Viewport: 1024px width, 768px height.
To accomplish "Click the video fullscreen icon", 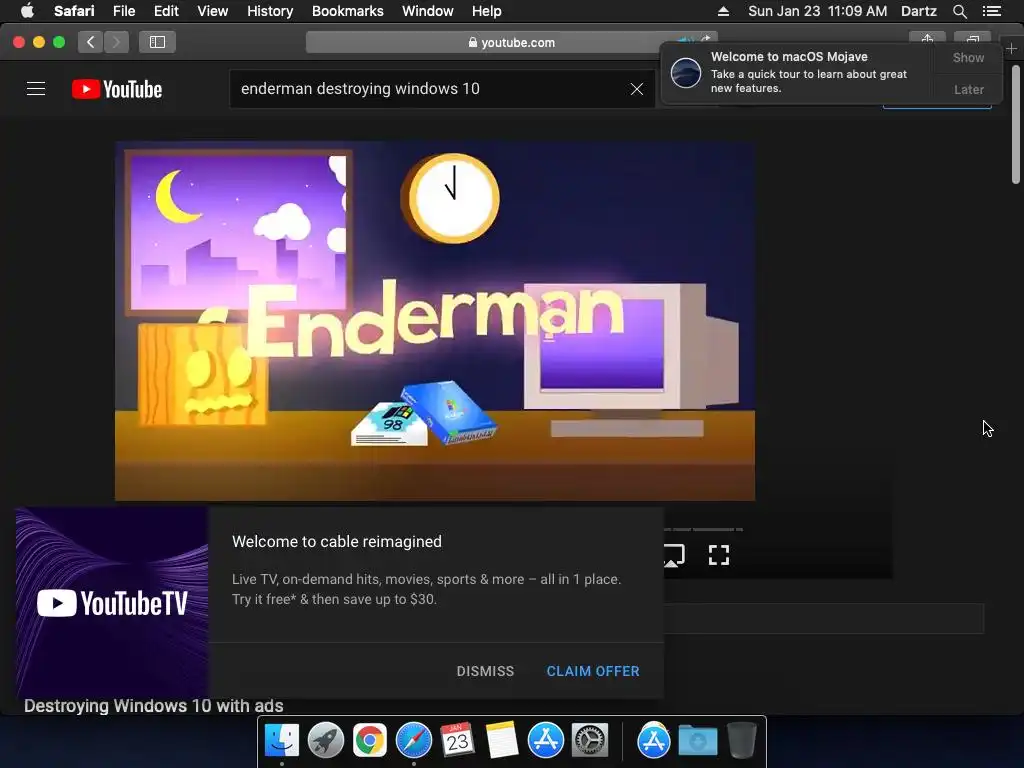I will click(718, 555).
